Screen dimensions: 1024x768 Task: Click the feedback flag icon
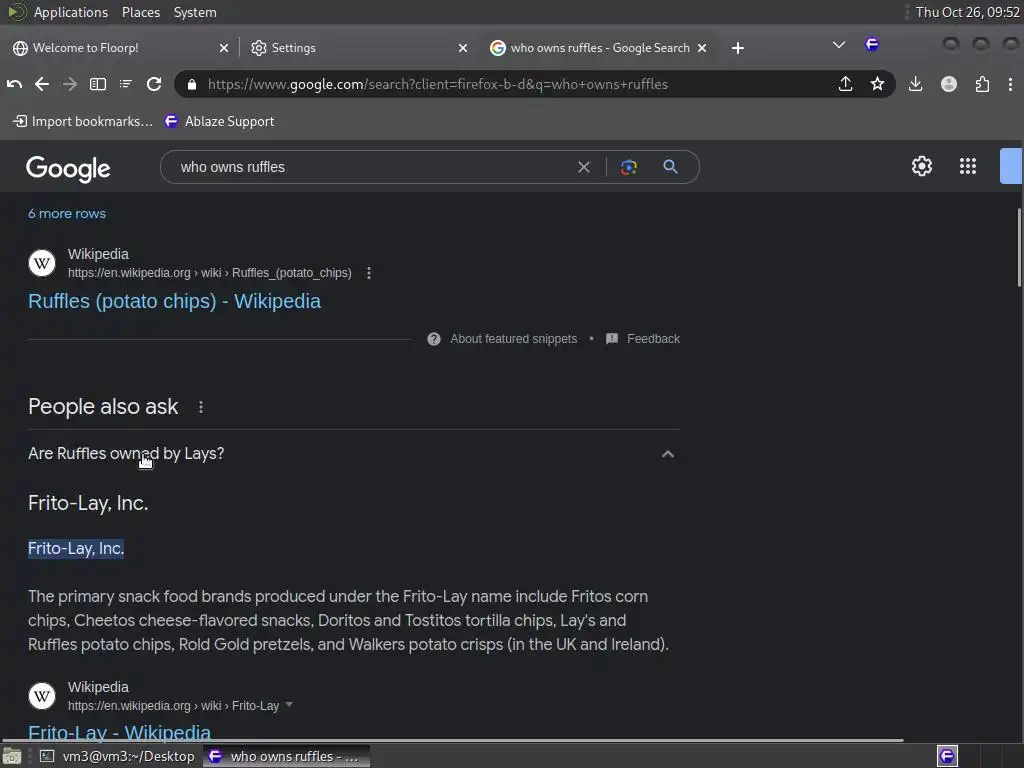click(x=611, y=338)
